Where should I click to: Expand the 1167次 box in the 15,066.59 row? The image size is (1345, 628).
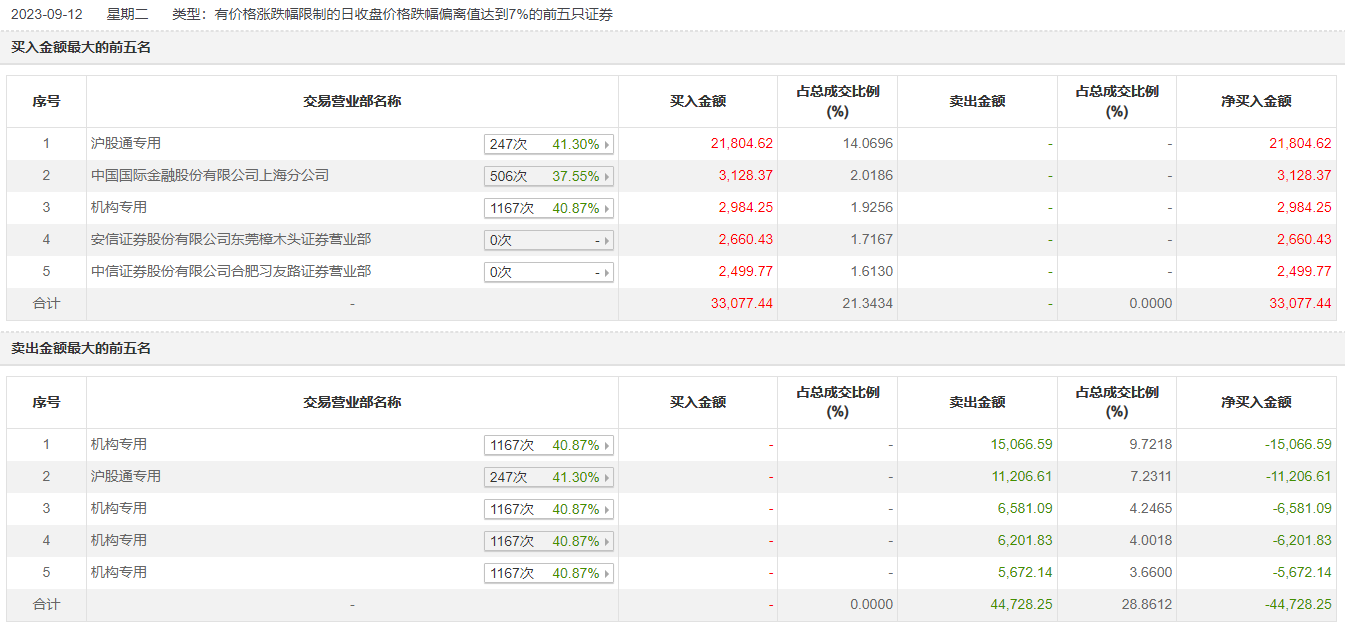(549, 445)
